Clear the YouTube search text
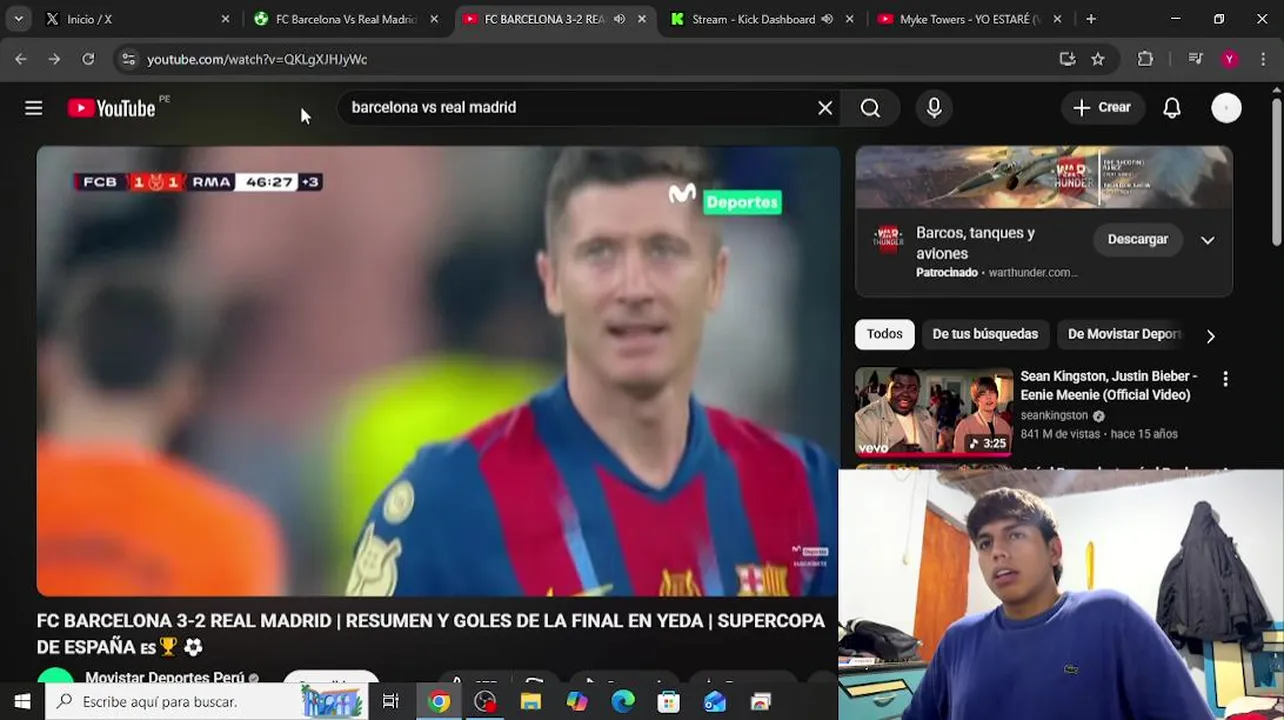1284x720 pixels. [825, 108]
